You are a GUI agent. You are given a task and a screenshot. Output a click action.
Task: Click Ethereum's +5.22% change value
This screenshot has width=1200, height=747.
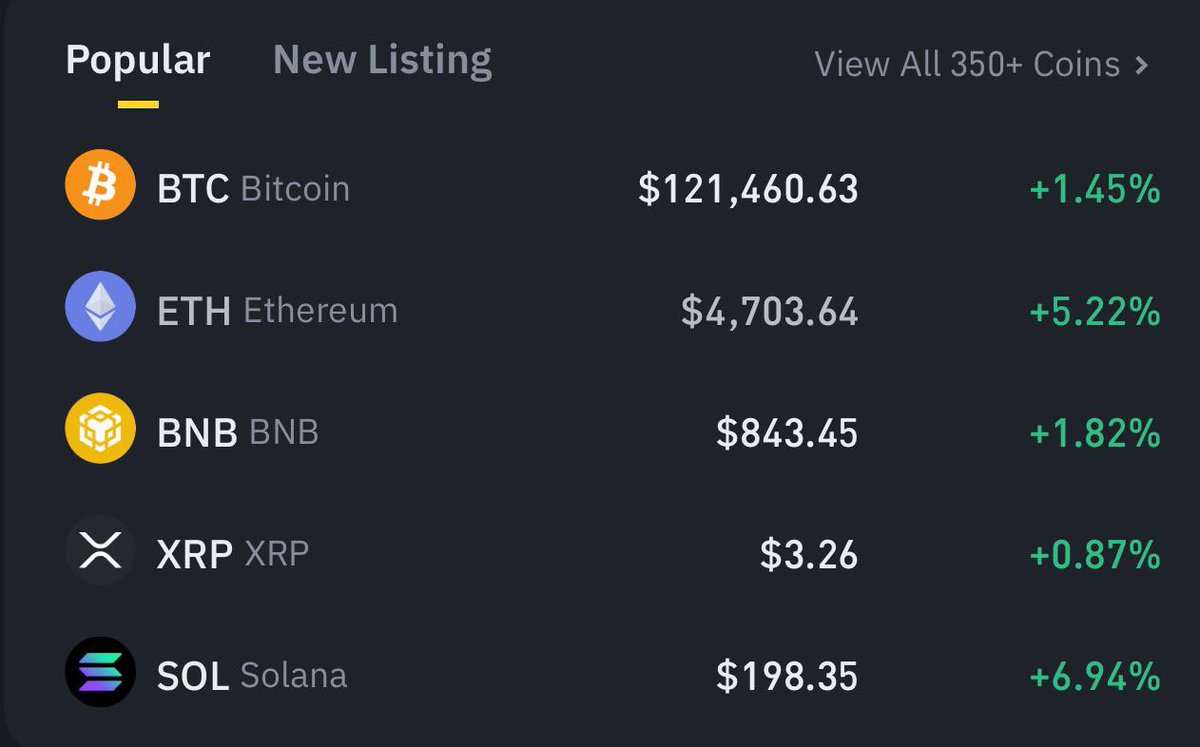(1095, 311)
